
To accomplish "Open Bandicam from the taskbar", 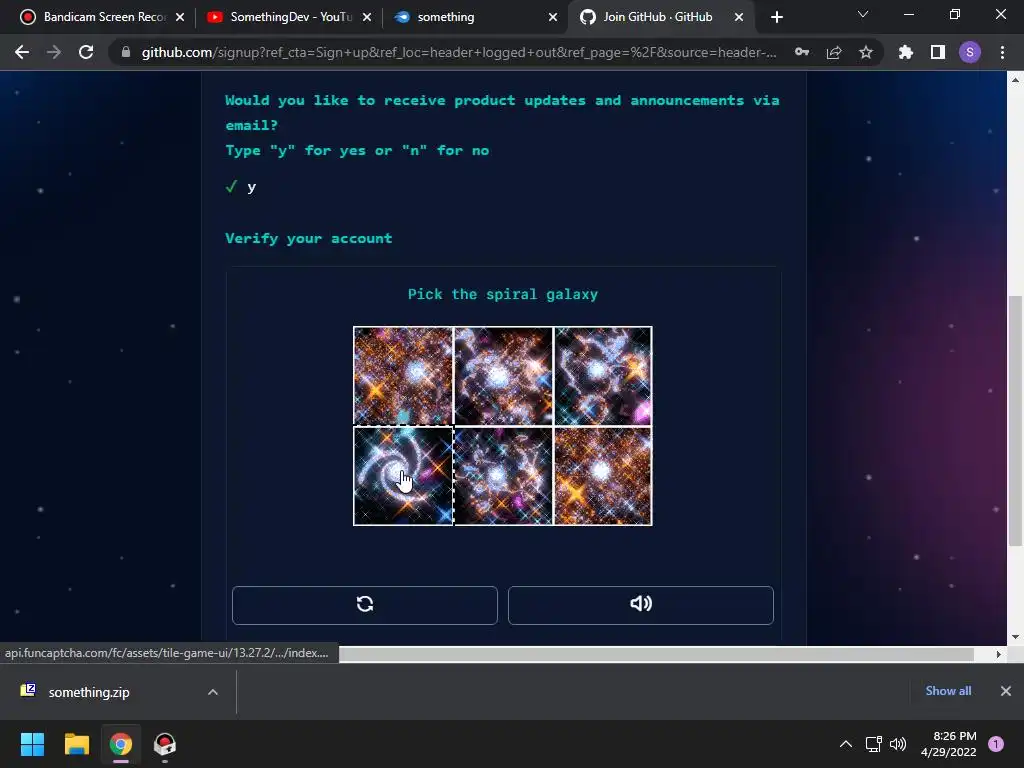I will click(x=165, y=744).
